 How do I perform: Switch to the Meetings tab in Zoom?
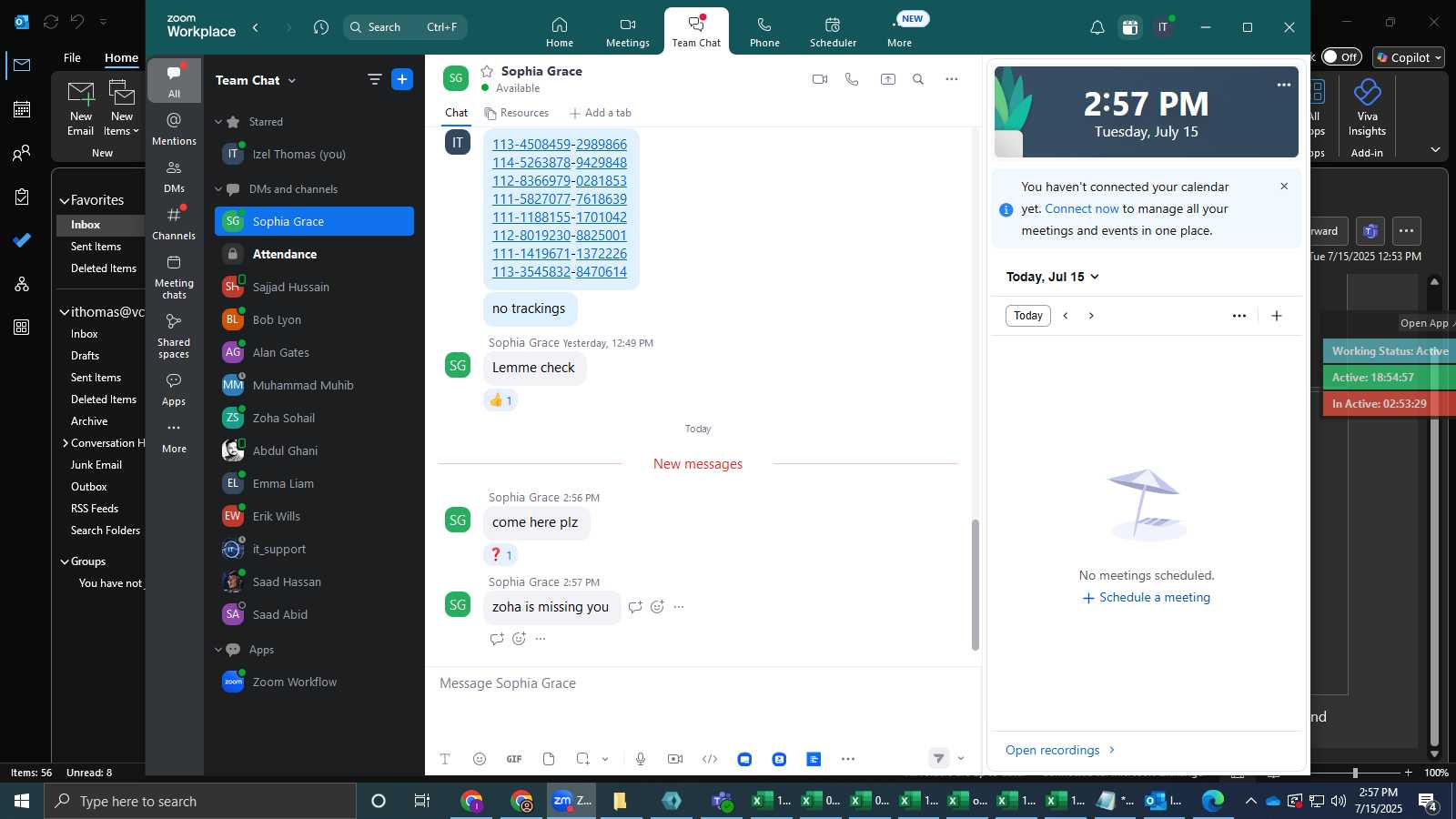(x=628, y=32)
